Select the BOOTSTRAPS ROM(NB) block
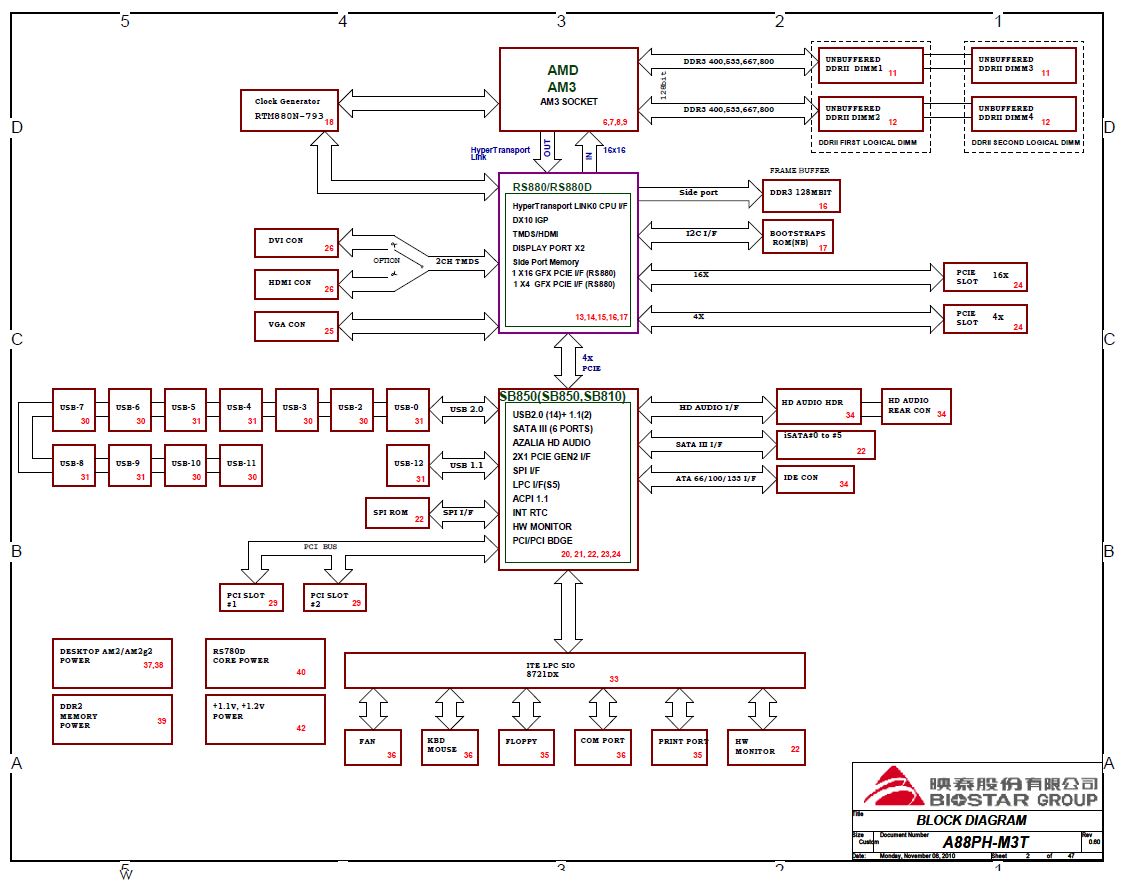 coord(797,237)
